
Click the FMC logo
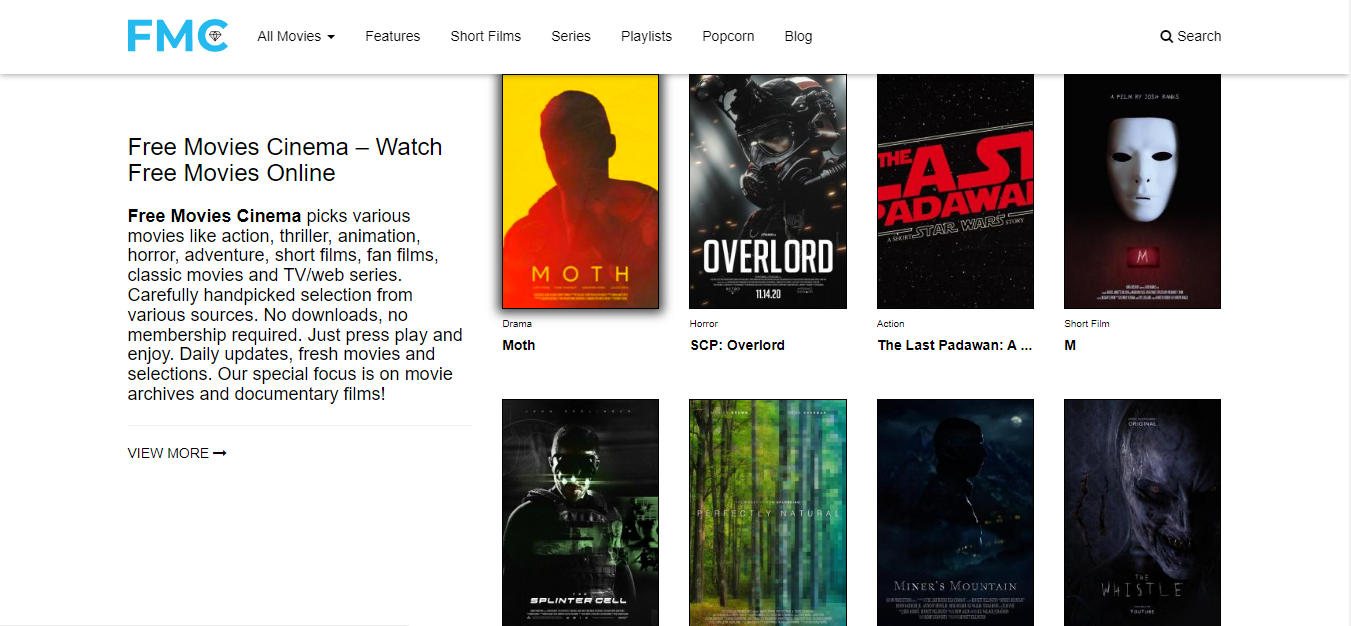(178, 36)
